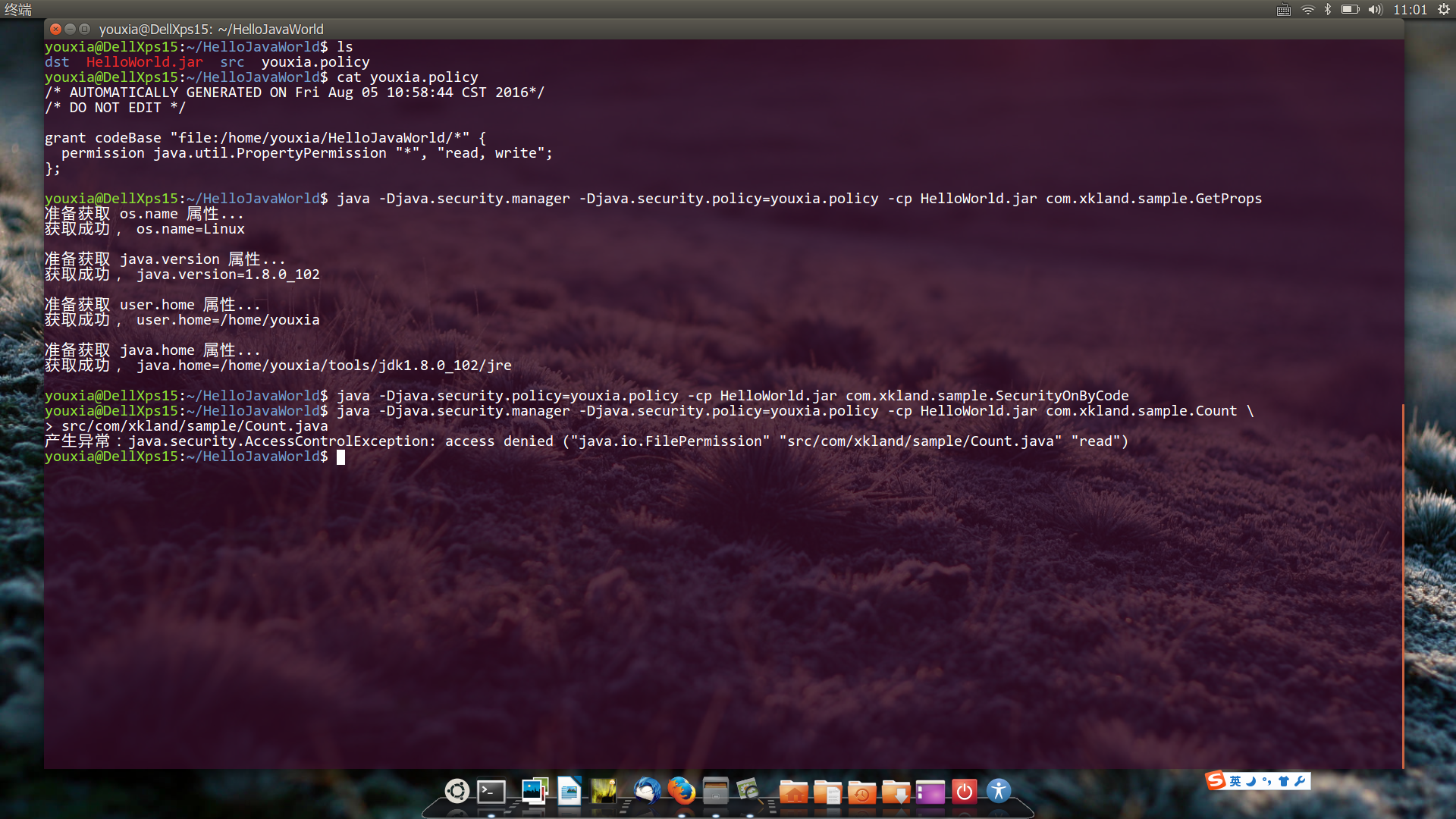Screen dimensions: 1456x819
Task: Click the 'AUTOMATICALLY GENERATED ON' comment line
Action: coord(294,93)
